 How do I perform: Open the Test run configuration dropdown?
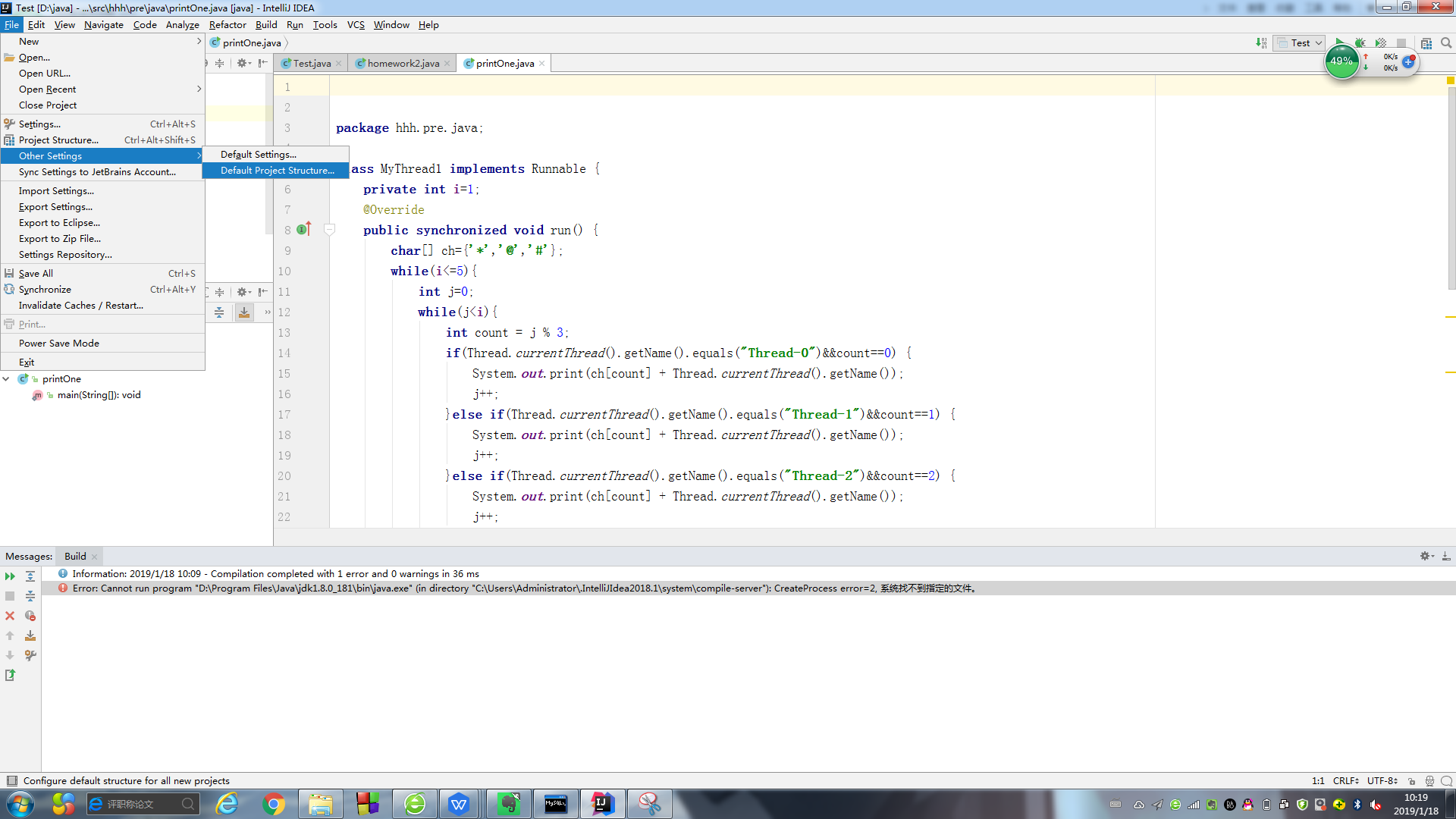(1300, 43)
